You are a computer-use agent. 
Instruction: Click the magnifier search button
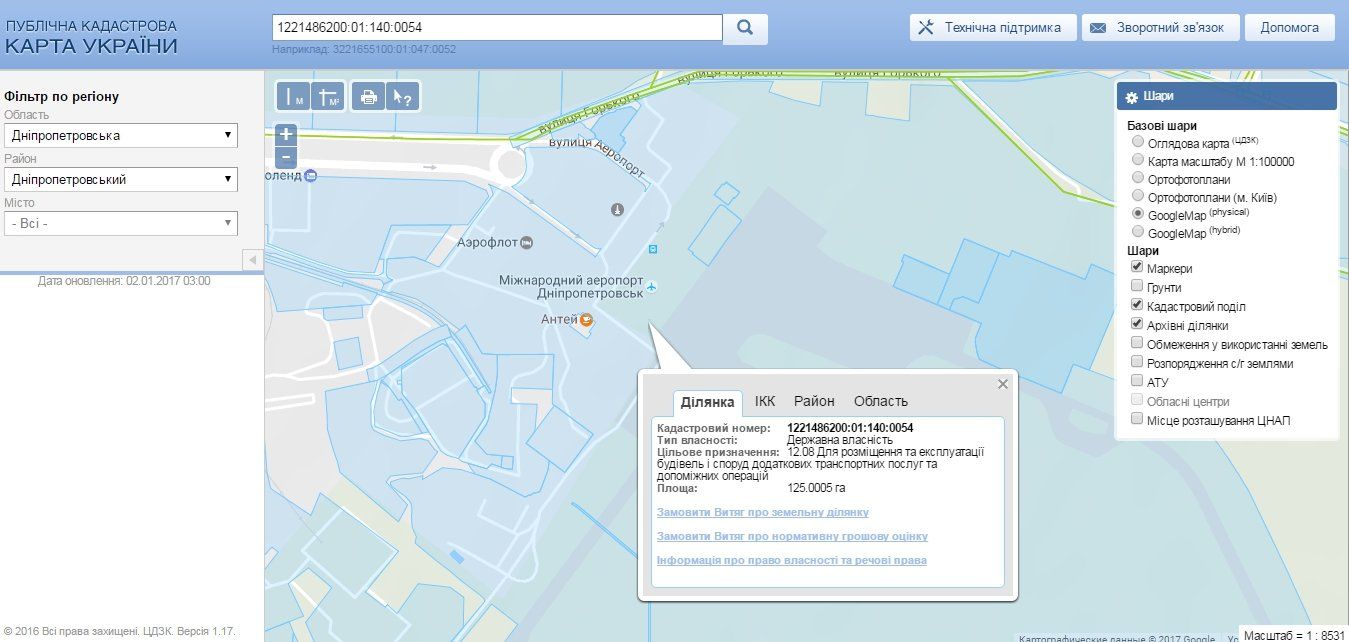pos(745,28)
